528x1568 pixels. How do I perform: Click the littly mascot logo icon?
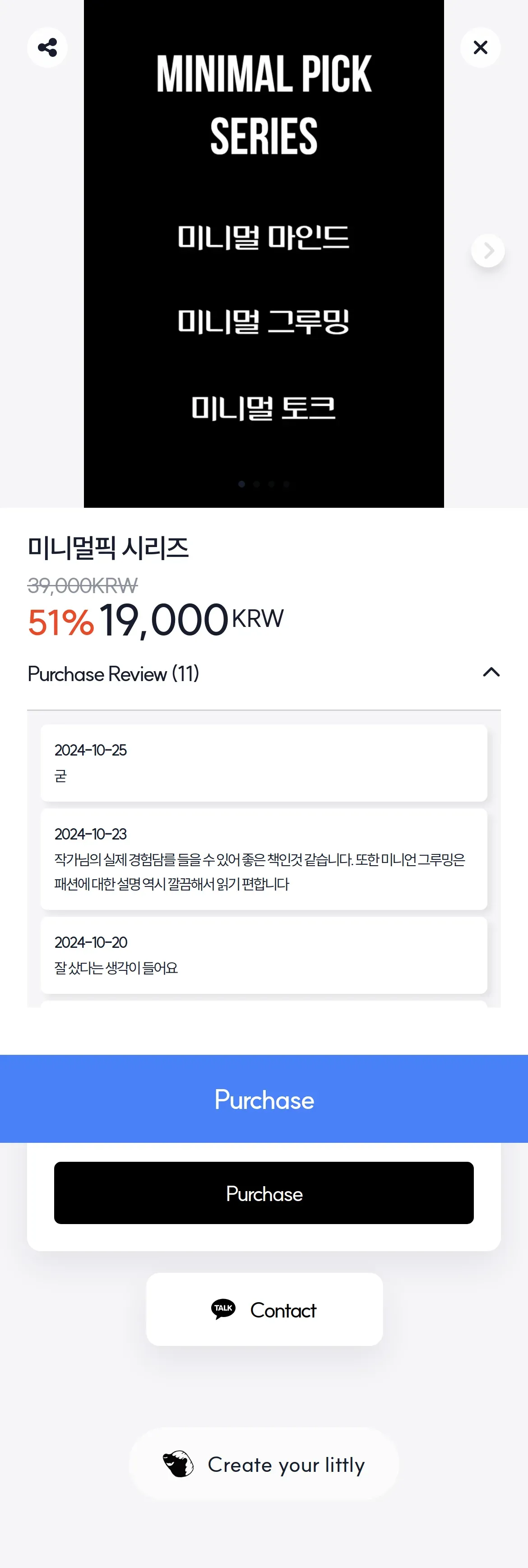(178, 1464)
